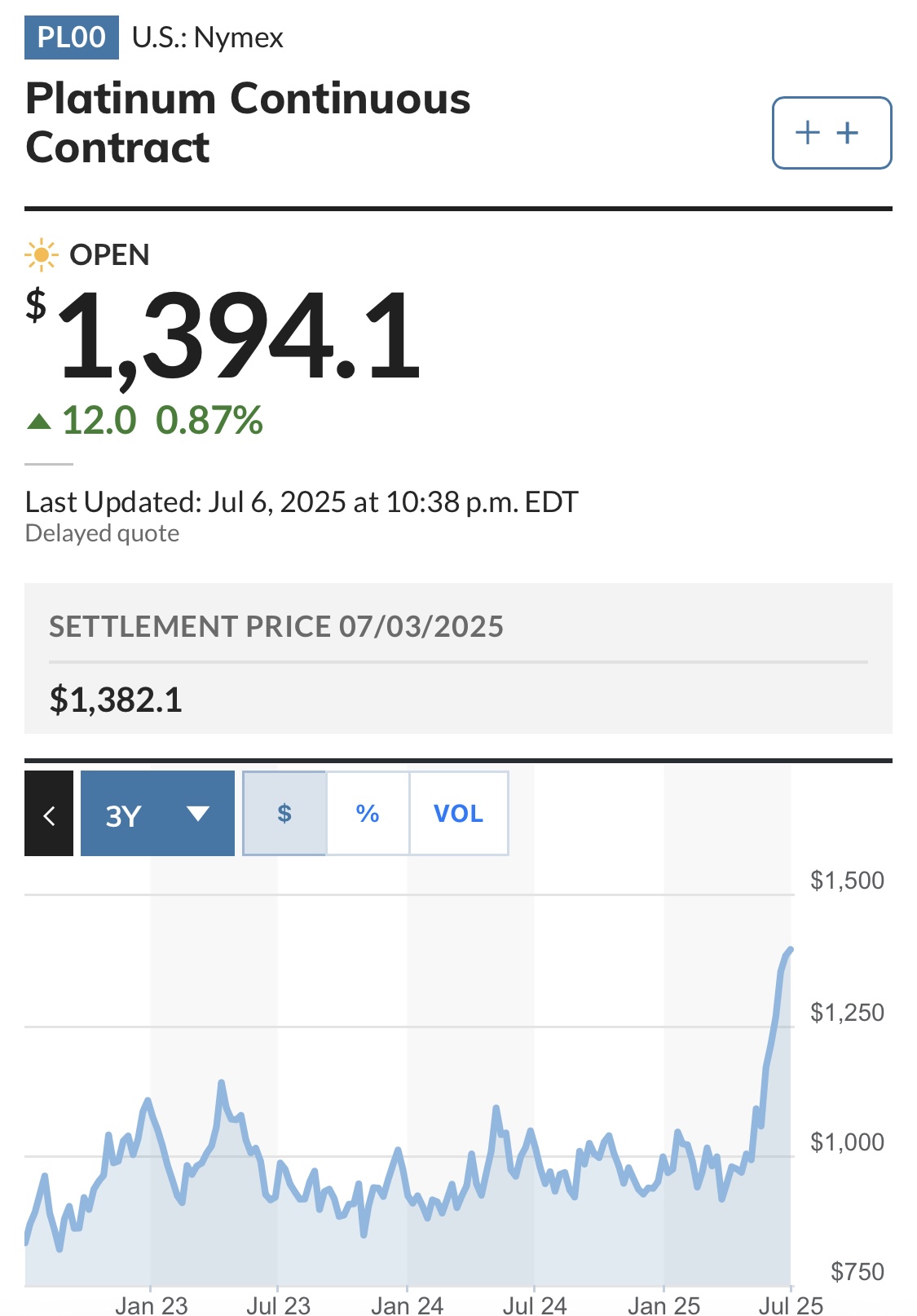
Task: Click the Jul 24 marker on chart axis
Action: click(x=535, y=1305)
